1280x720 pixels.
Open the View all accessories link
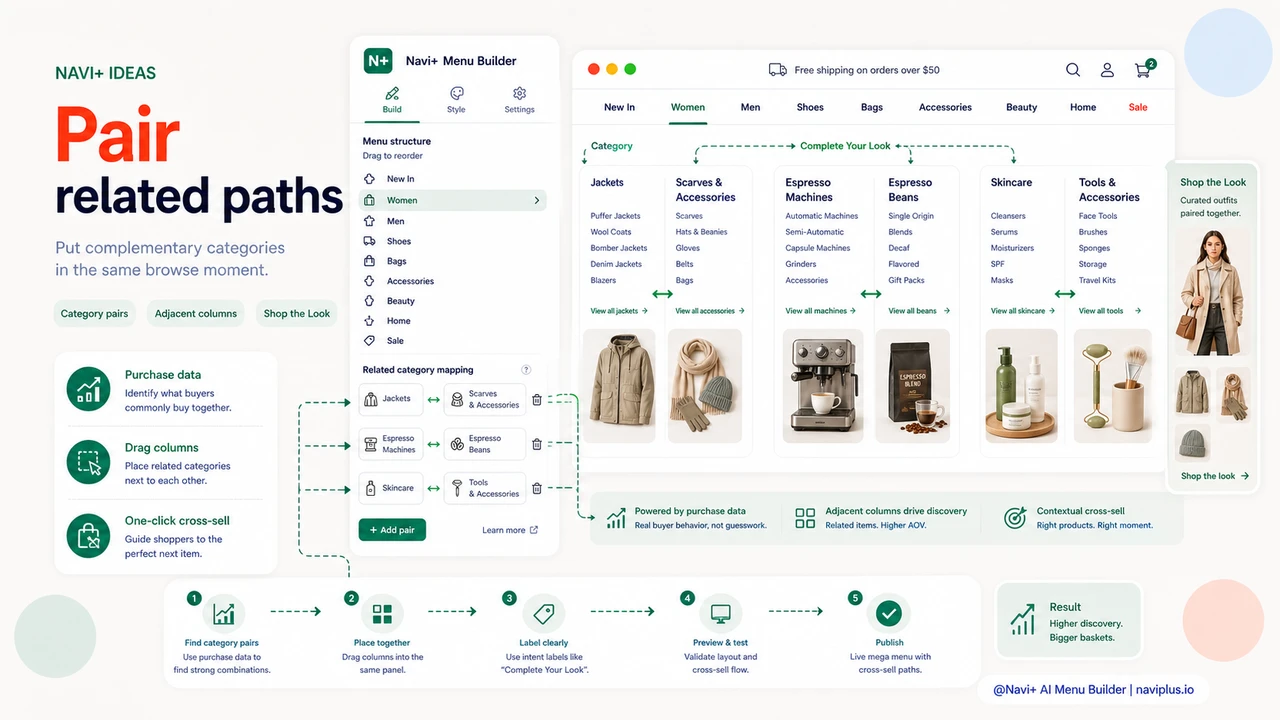tap(710, 311)
